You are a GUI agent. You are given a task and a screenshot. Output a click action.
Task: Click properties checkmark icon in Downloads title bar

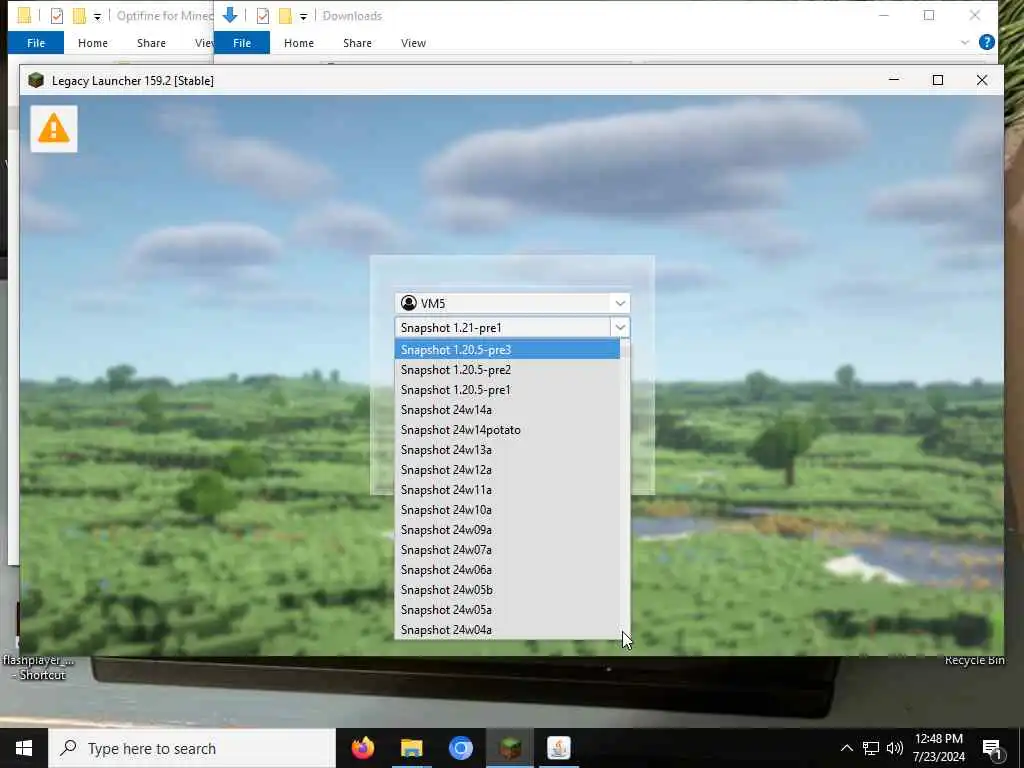point(263,16)
